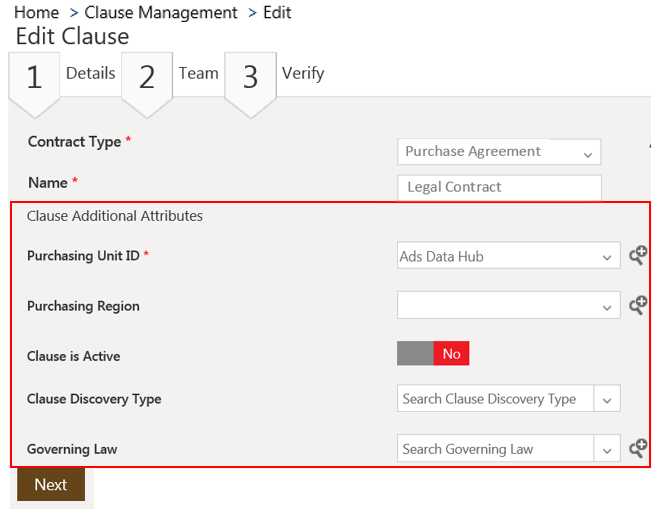Click the Edit breadcrumb item

277,13
